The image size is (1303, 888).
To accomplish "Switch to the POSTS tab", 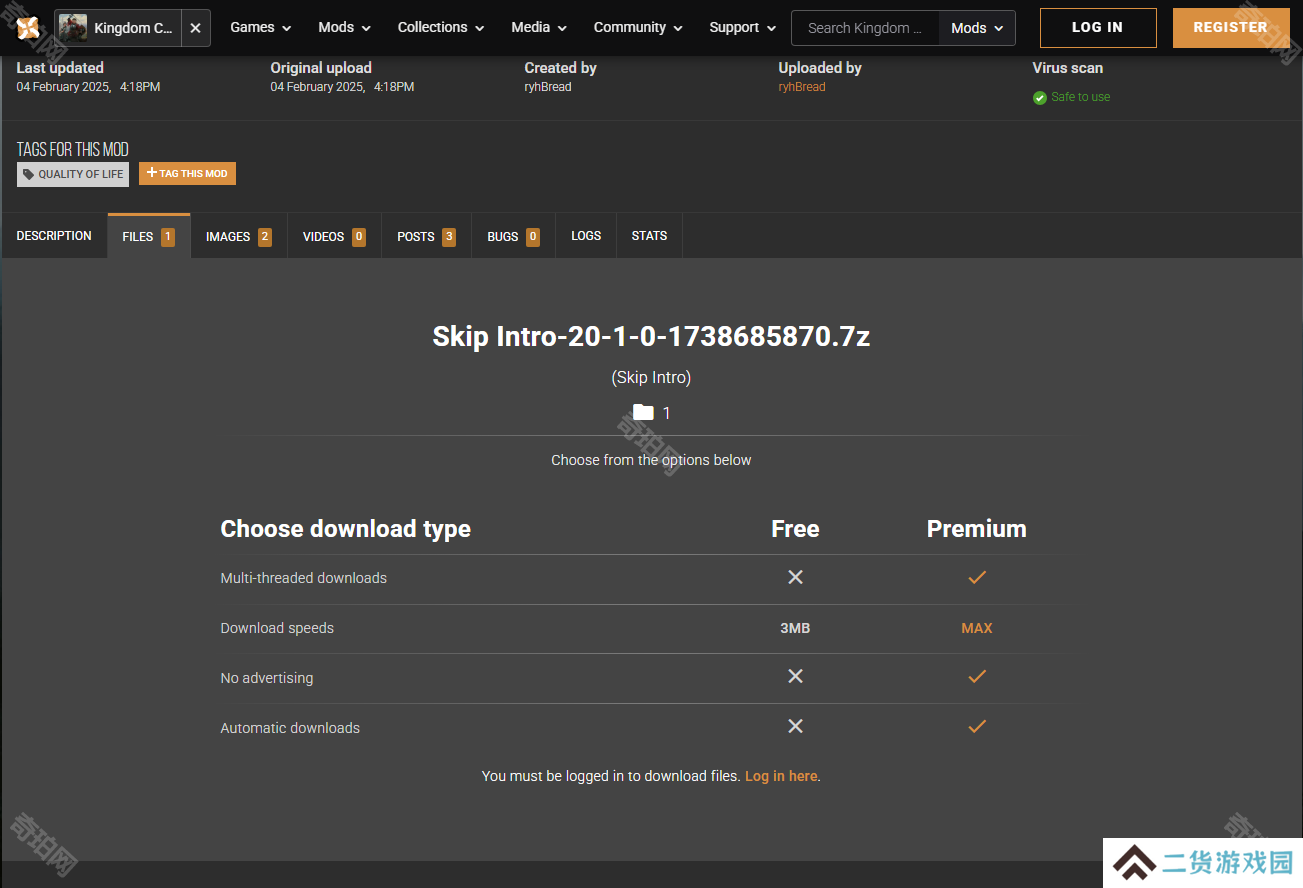I will [426, 237].
